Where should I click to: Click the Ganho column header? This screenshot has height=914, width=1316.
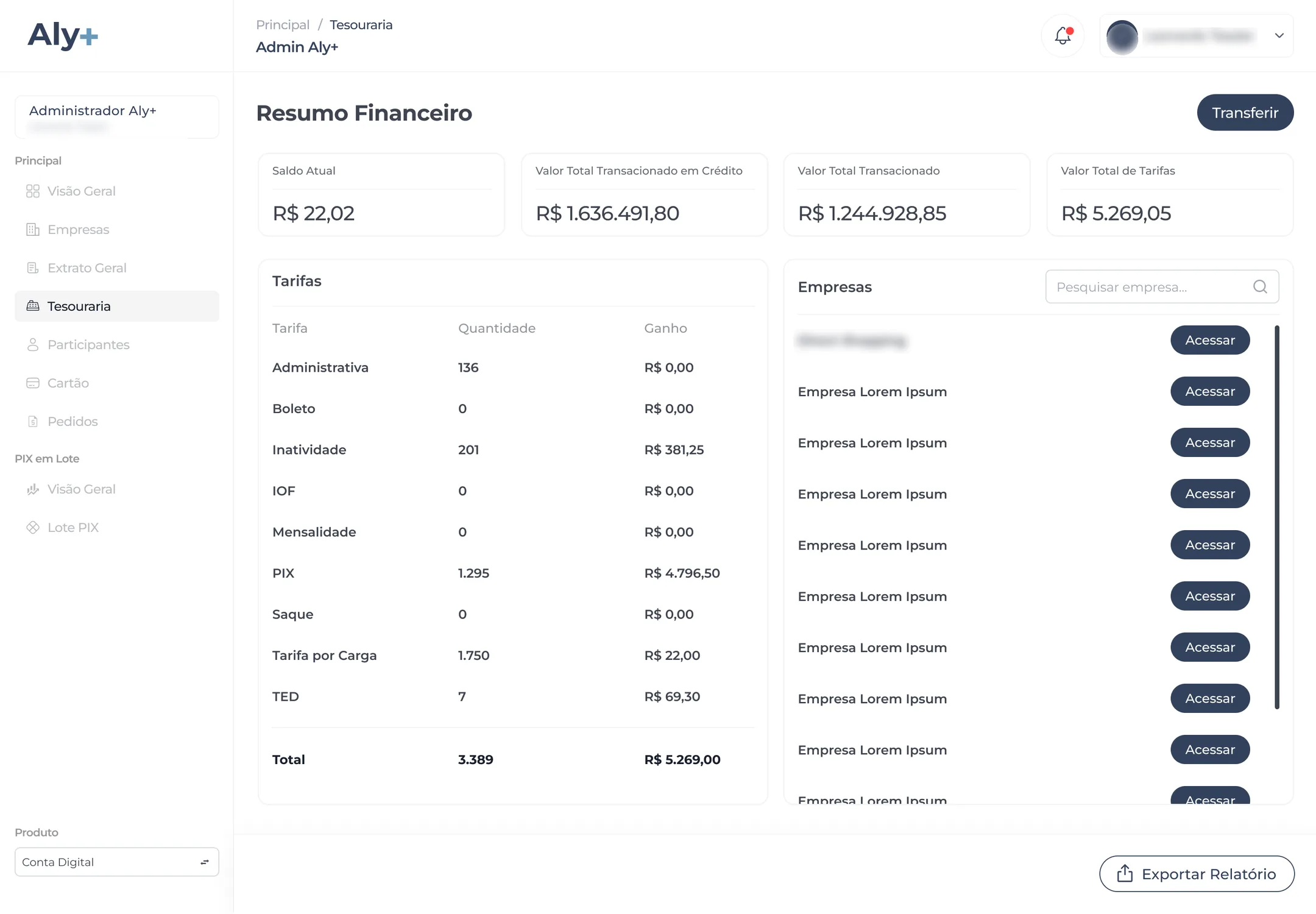[665, 328]
